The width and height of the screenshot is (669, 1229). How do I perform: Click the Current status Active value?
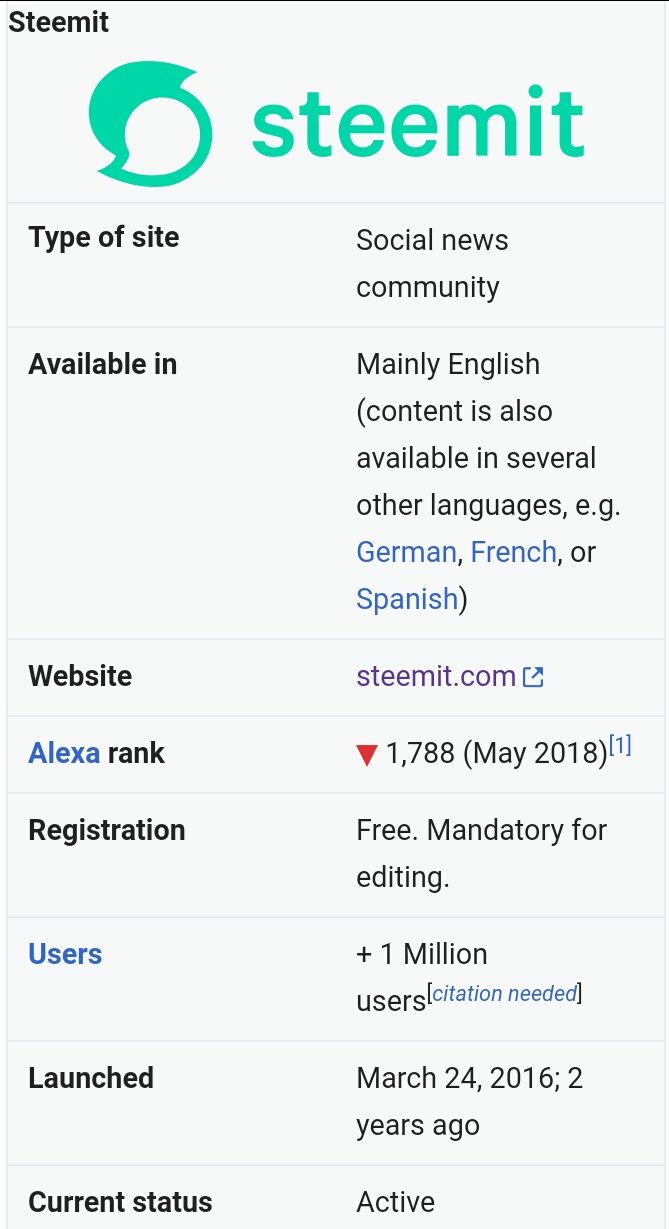pyautogui.click(x=396, y=1202)
